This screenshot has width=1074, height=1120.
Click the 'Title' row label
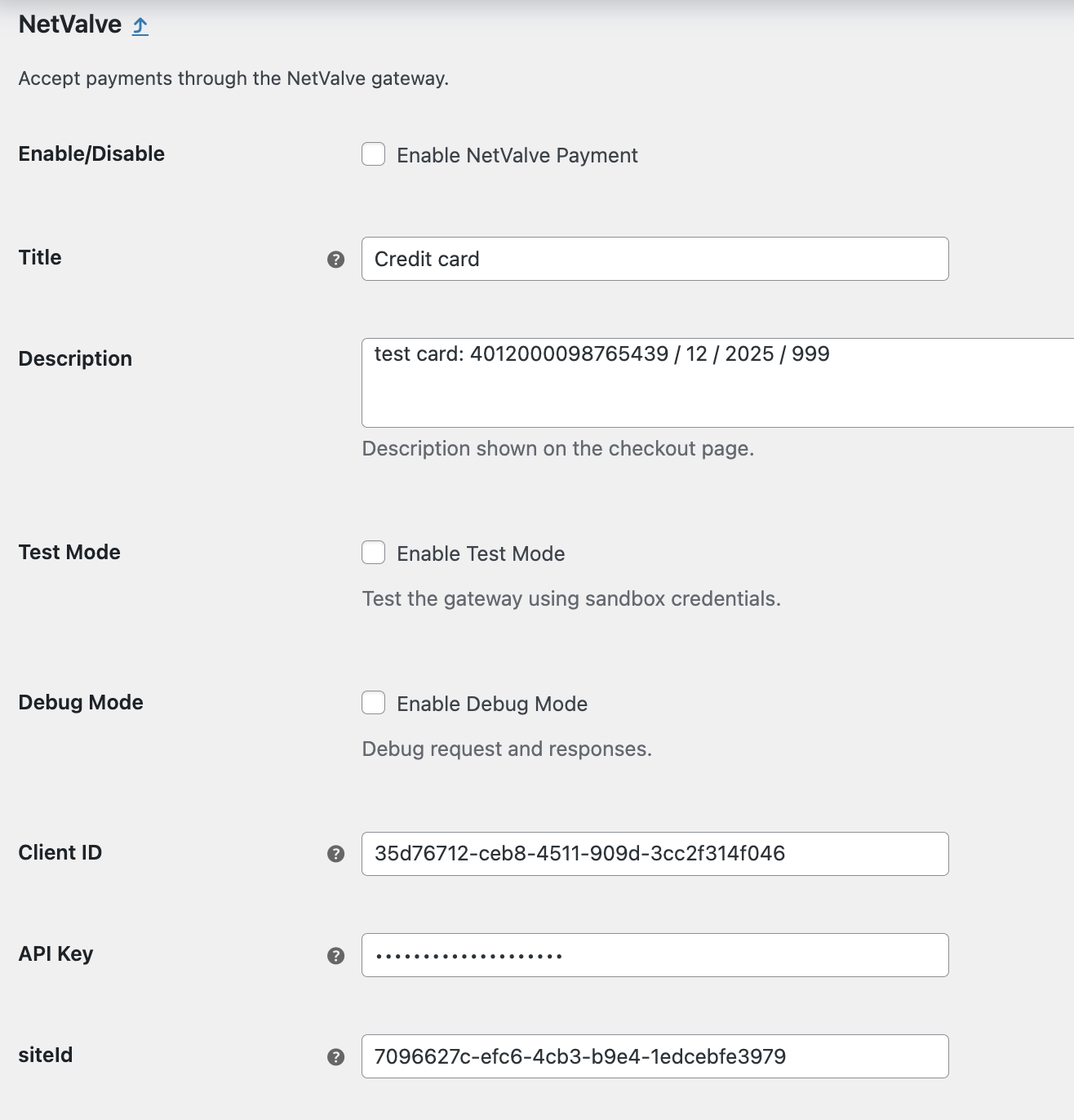tap(40, 257)
